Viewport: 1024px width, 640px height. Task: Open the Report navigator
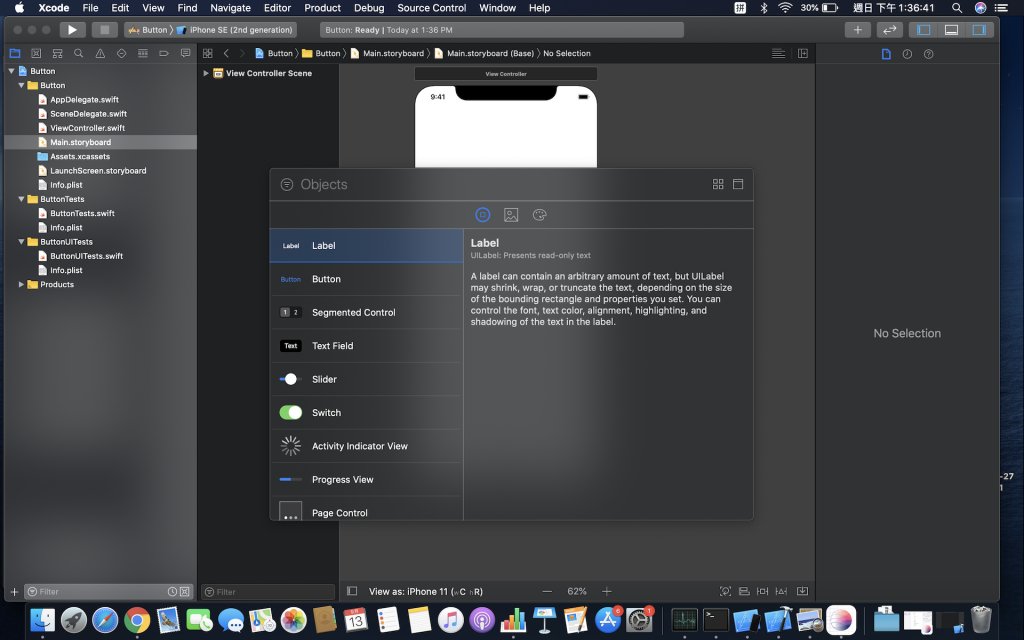tap(185, 54)
